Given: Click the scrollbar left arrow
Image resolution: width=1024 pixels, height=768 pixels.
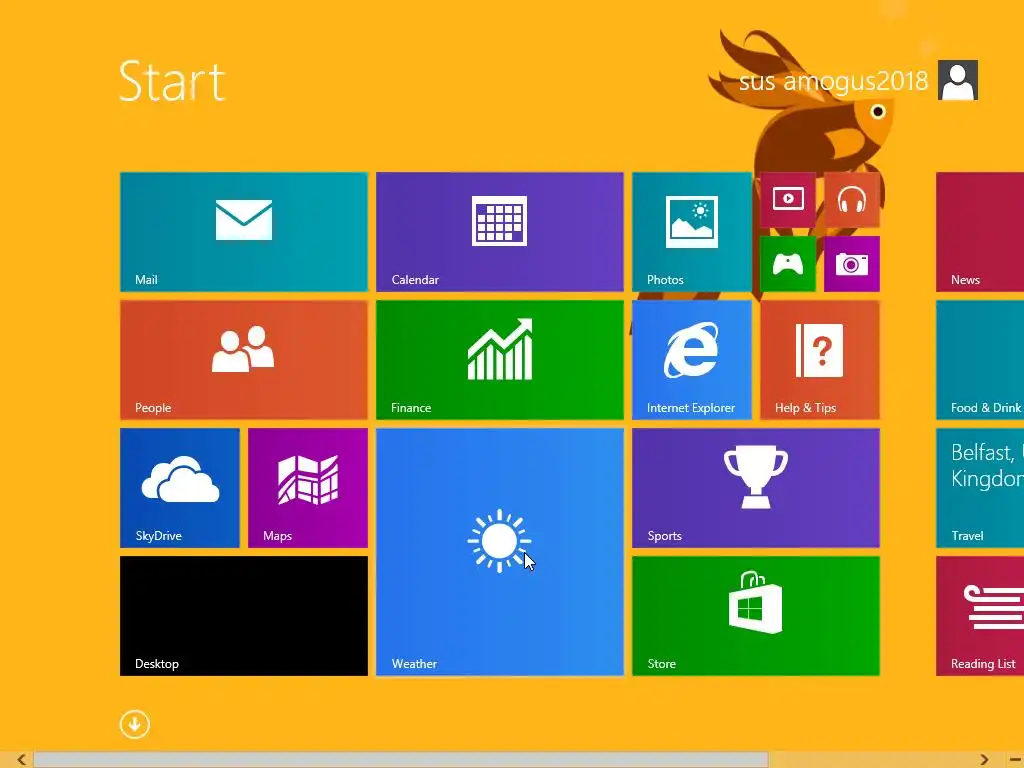Looking at the screenshot, I should pyautogui.click(x=22, y=760).
